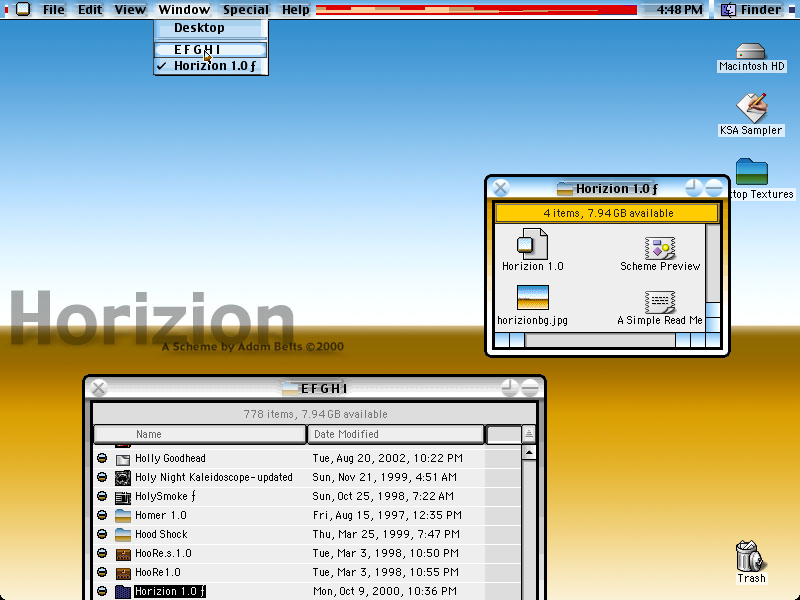Screen dimensions: 800x600
Task: Click the date 'Tue, Mar 3, 1998, 10:50 PM'
Action: pos(386,554)
